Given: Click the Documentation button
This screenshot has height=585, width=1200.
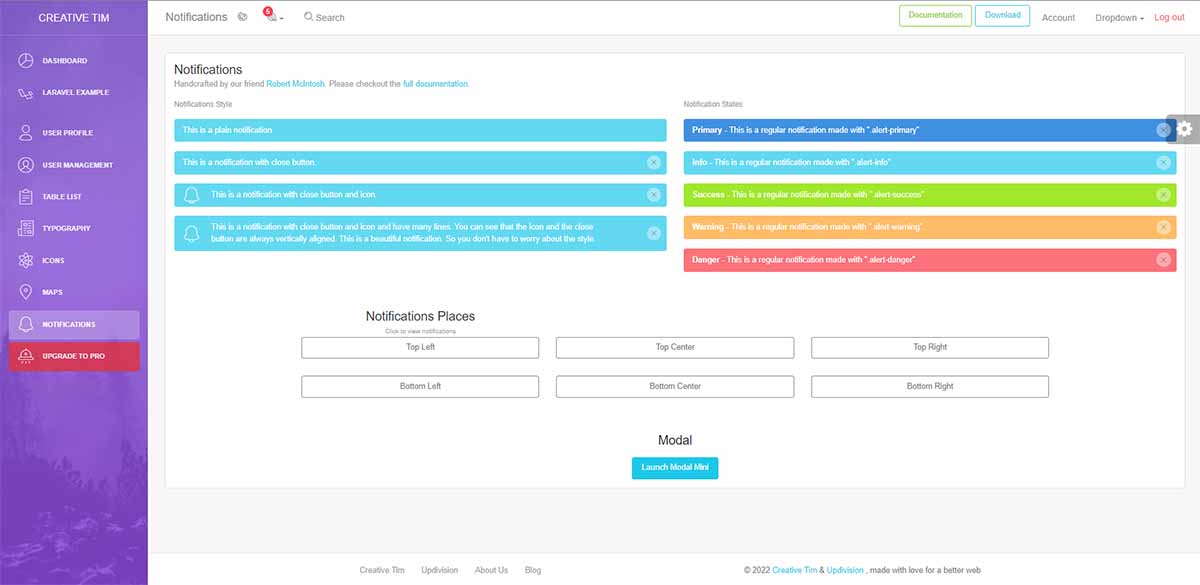Looking at the screenshot, I should [935, 15].
